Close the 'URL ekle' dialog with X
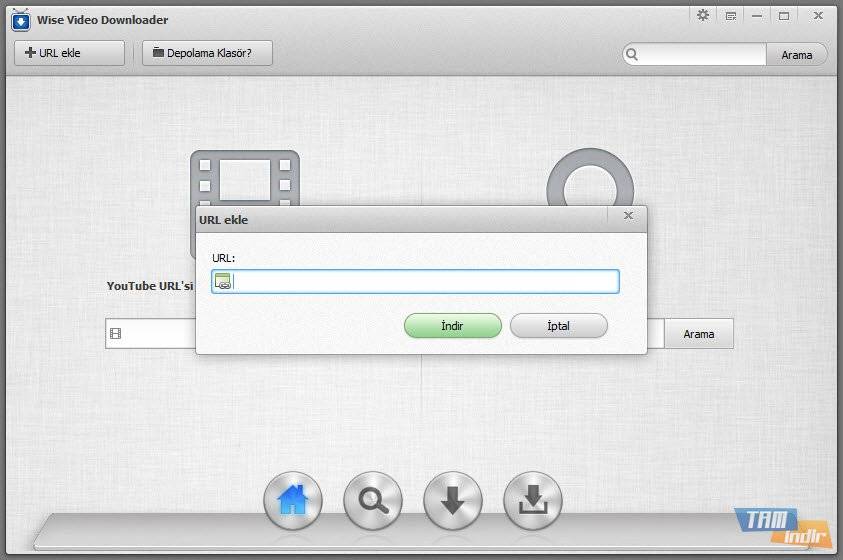This screenshot has height=560, width=843. [x=628, y=215]
